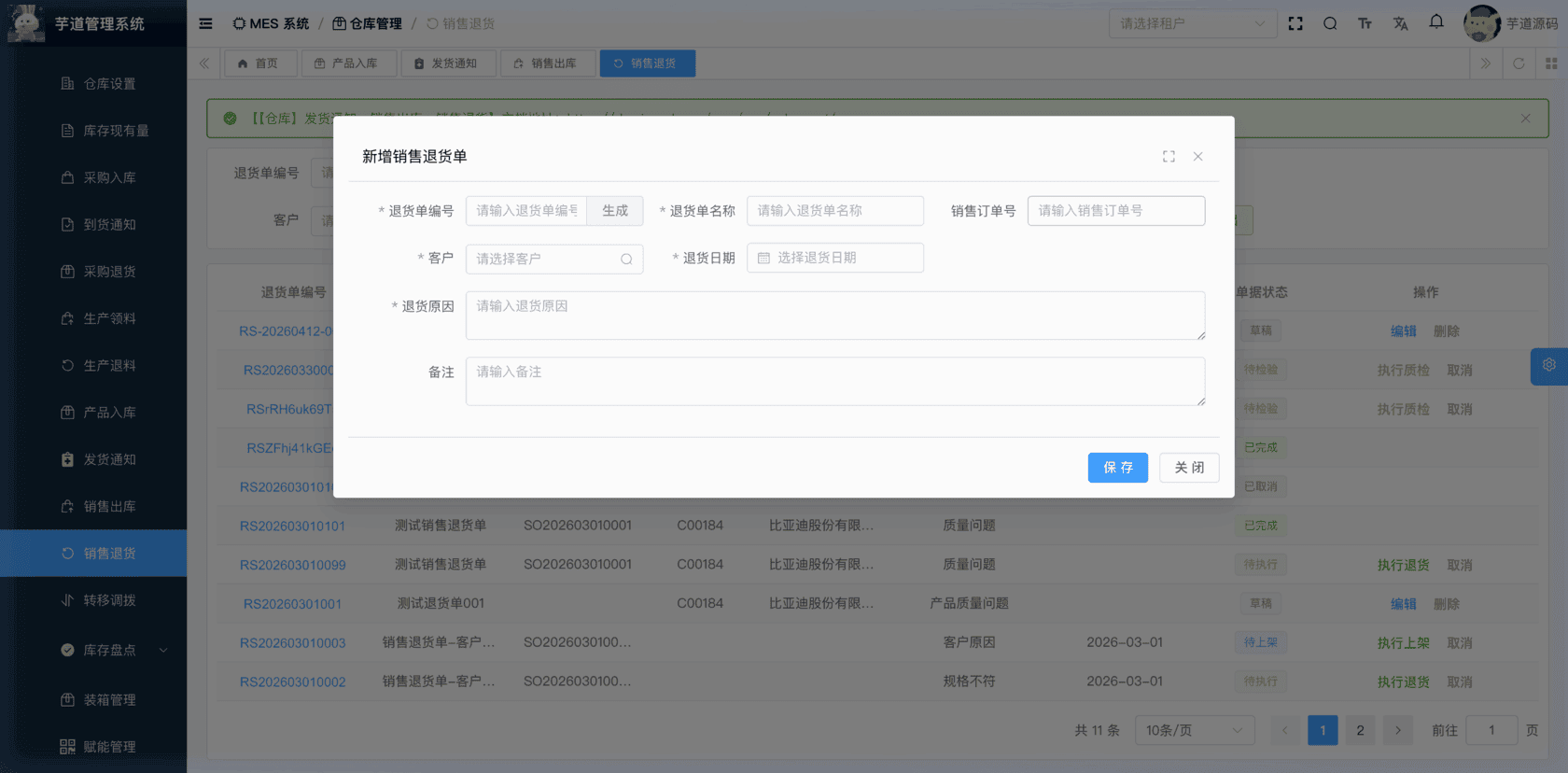
Task: Open font size setting icon
Action: pyautogui.click(x=1365, y=23)
